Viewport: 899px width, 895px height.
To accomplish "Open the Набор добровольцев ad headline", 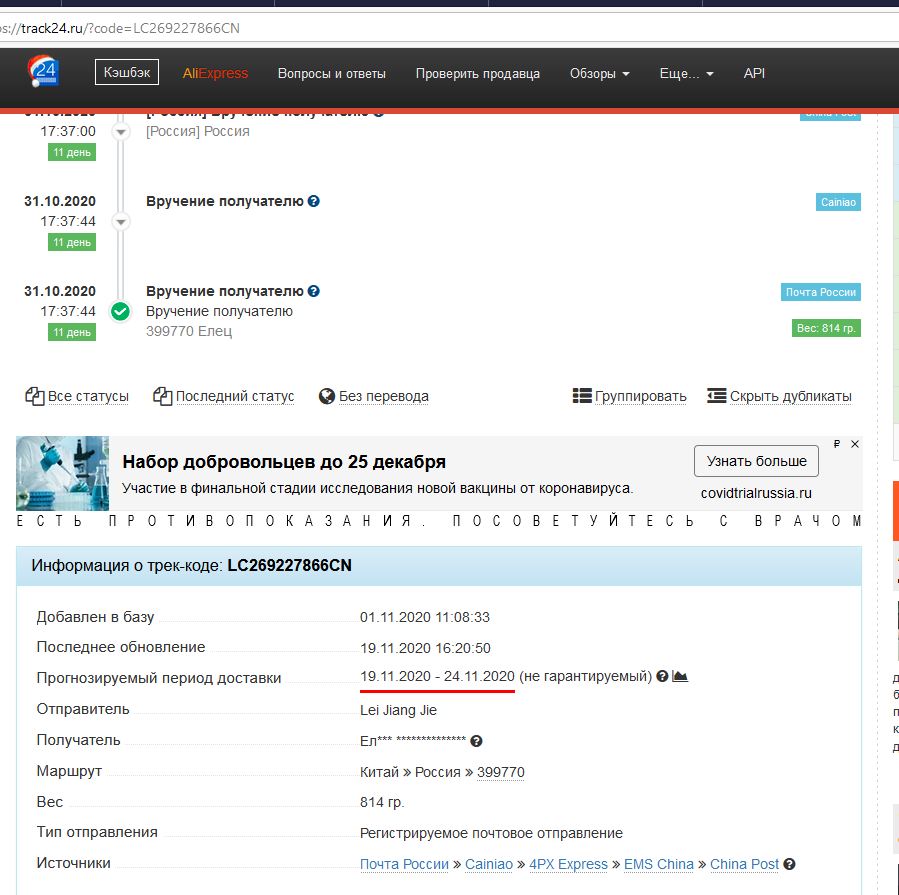I will click(284, 462).
